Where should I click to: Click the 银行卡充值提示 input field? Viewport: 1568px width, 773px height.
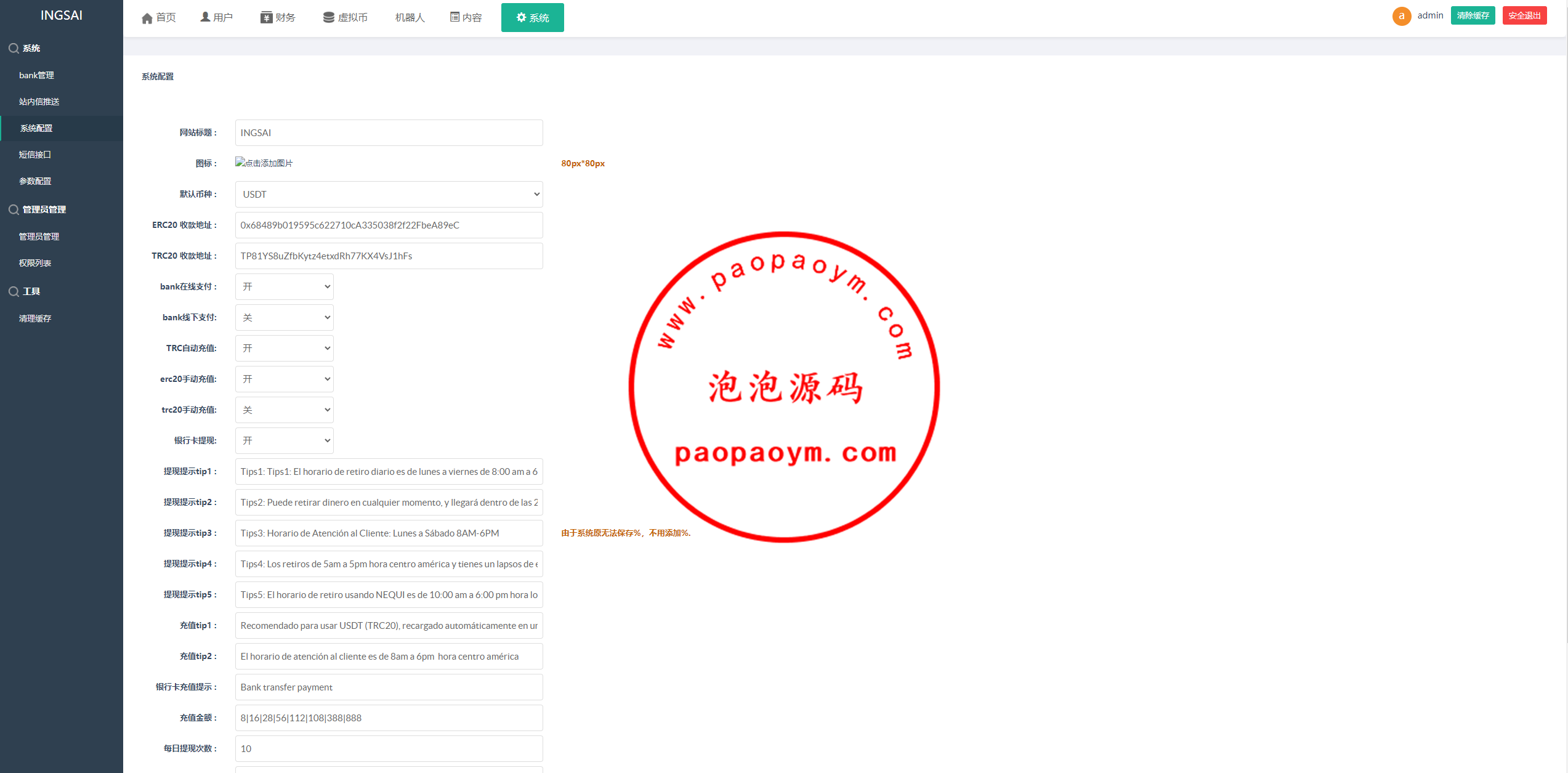point(389,687)
